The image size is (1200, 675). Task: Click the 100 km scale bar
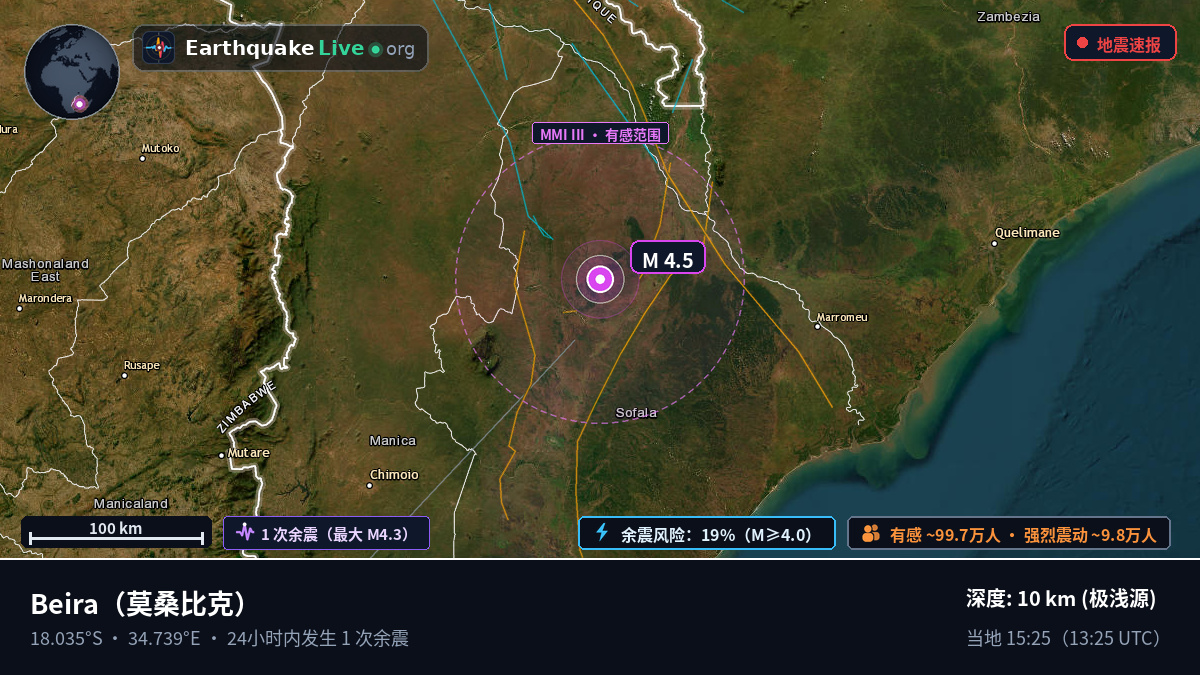[116, 533]
